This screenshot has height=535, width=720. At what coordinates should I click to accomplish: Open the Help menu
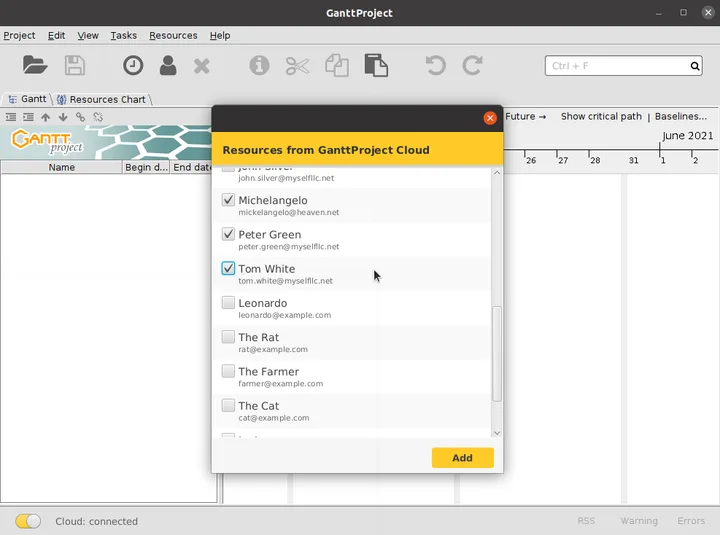click(x=220, y=35)
